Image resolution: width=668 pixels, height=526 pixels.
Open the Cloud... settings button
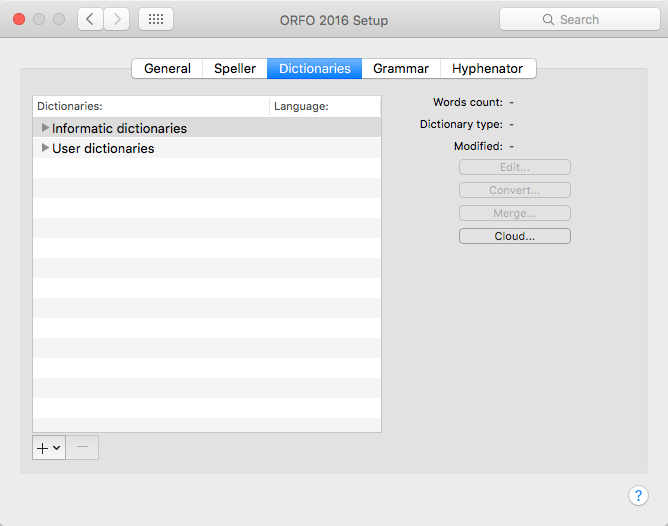pos(515,236)
